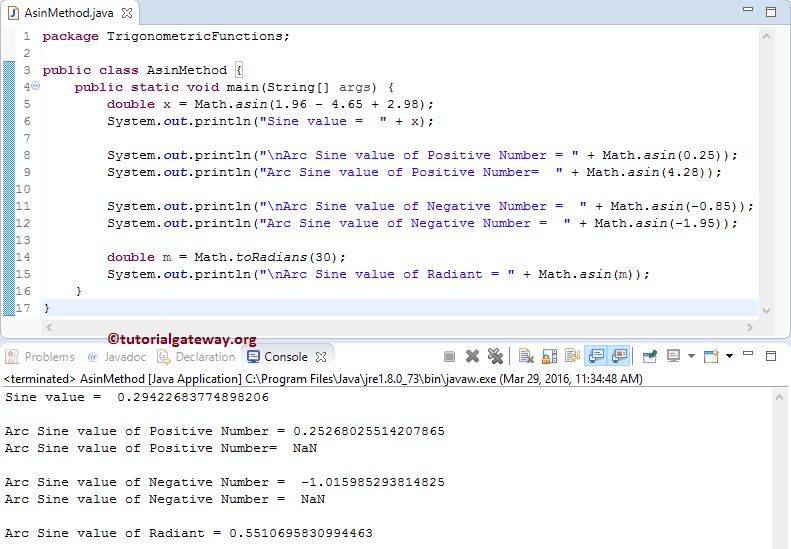Image resolution: width=791 pixels, height=549 pixels.
Task: Click 'Math.asin(4.28)' on line 9
Action: pyautogui.click(x=648, y=173)
